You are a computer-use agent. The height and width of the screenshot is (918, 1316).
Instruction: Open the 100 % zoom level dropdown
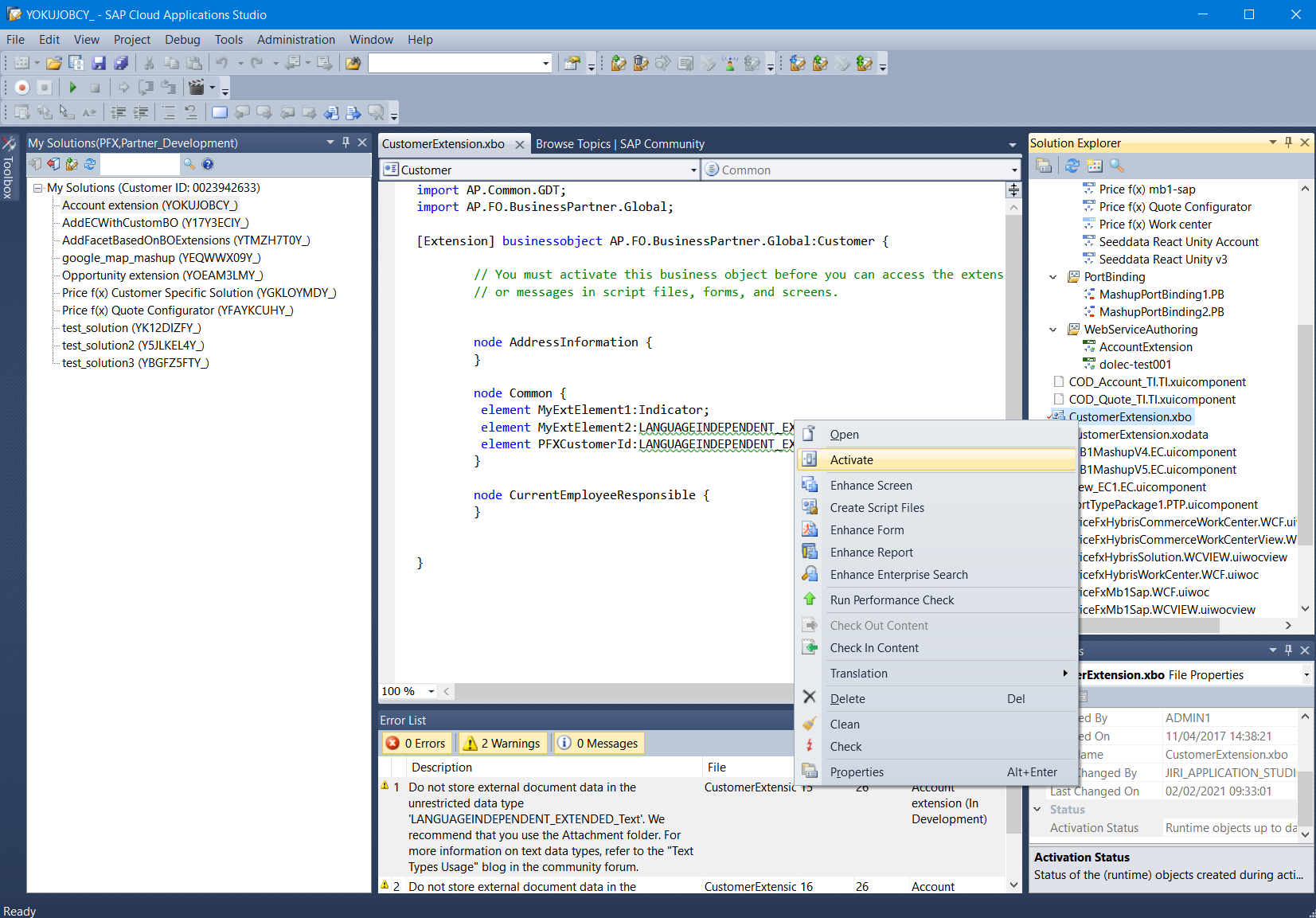(x=431, y=691)
